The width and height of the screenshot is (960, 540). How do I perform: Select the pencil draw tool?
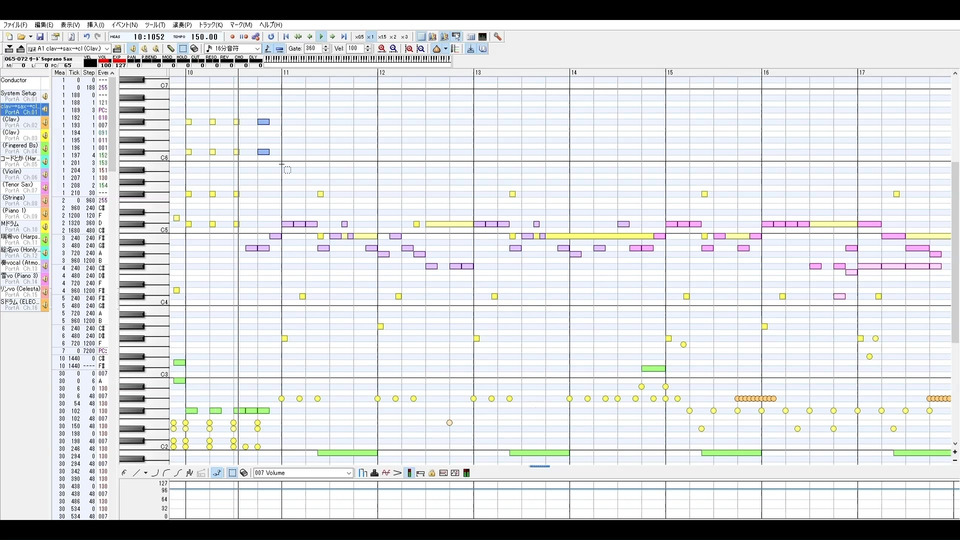[171, 48]
